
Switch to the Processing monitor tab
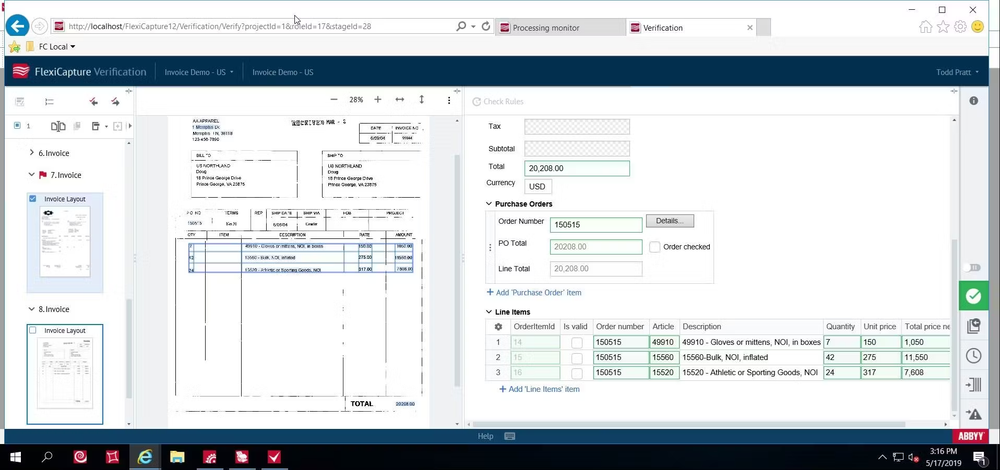[x=560, y=27]
